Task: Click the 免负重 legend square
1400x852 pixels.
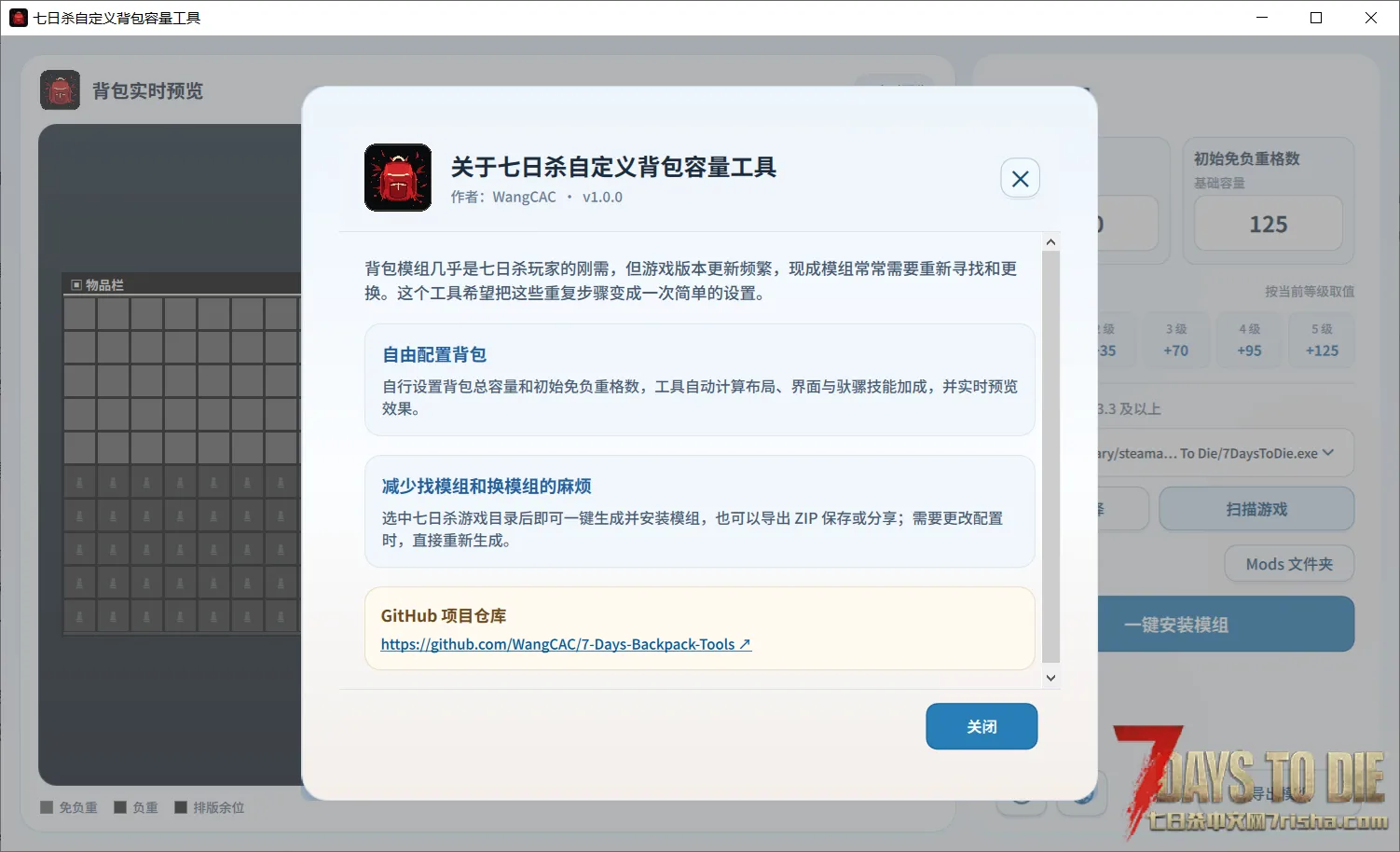Action: click(47, 807)
